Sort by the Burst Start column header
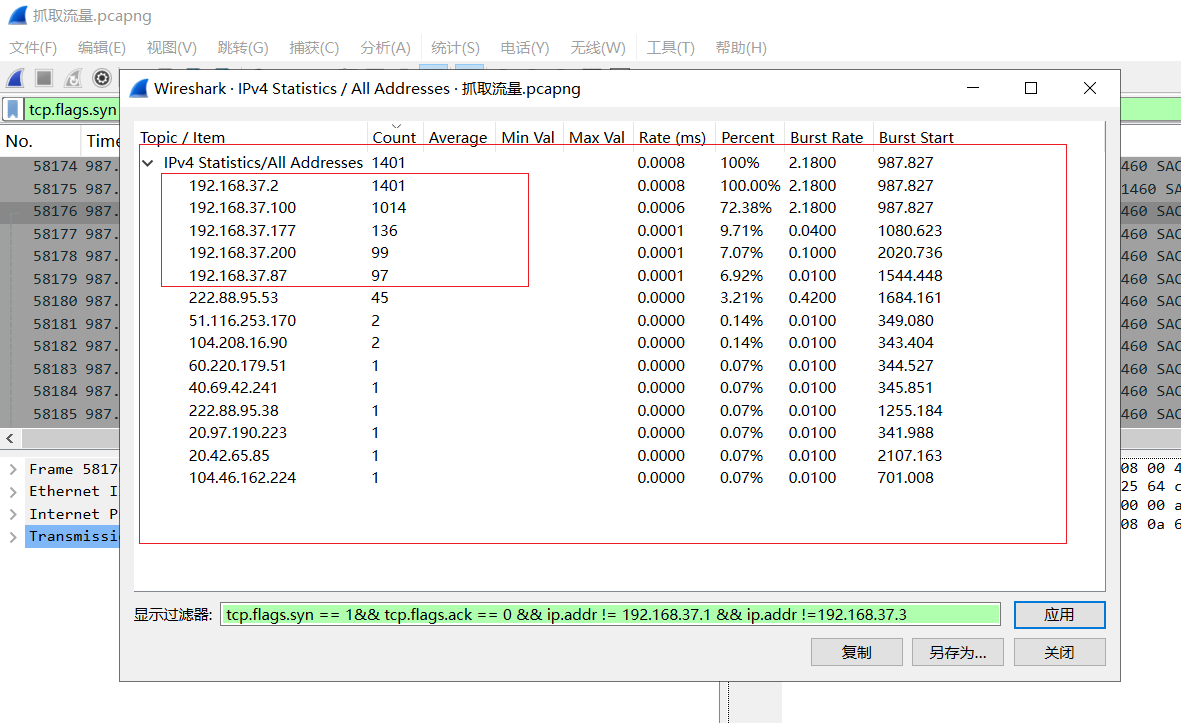This screenshot has width=1181, height=723. [917, 138]
